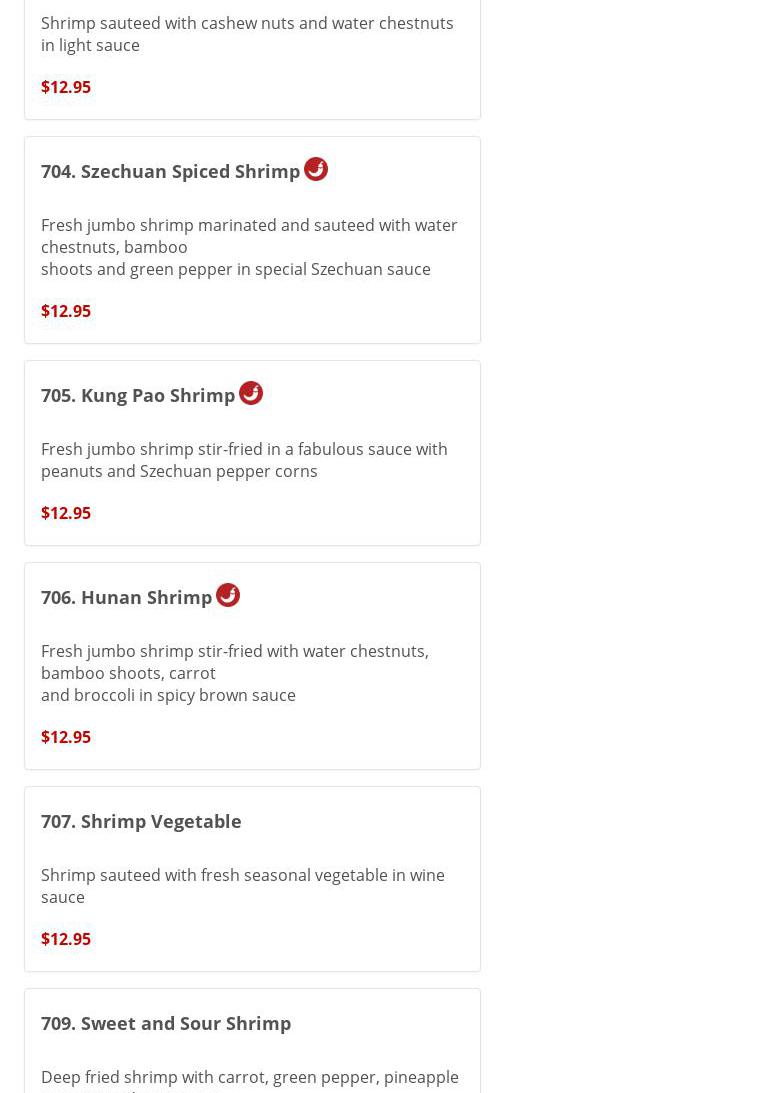Select 709. Sweet and Sour Shrimp heading

click(166, 1023)
